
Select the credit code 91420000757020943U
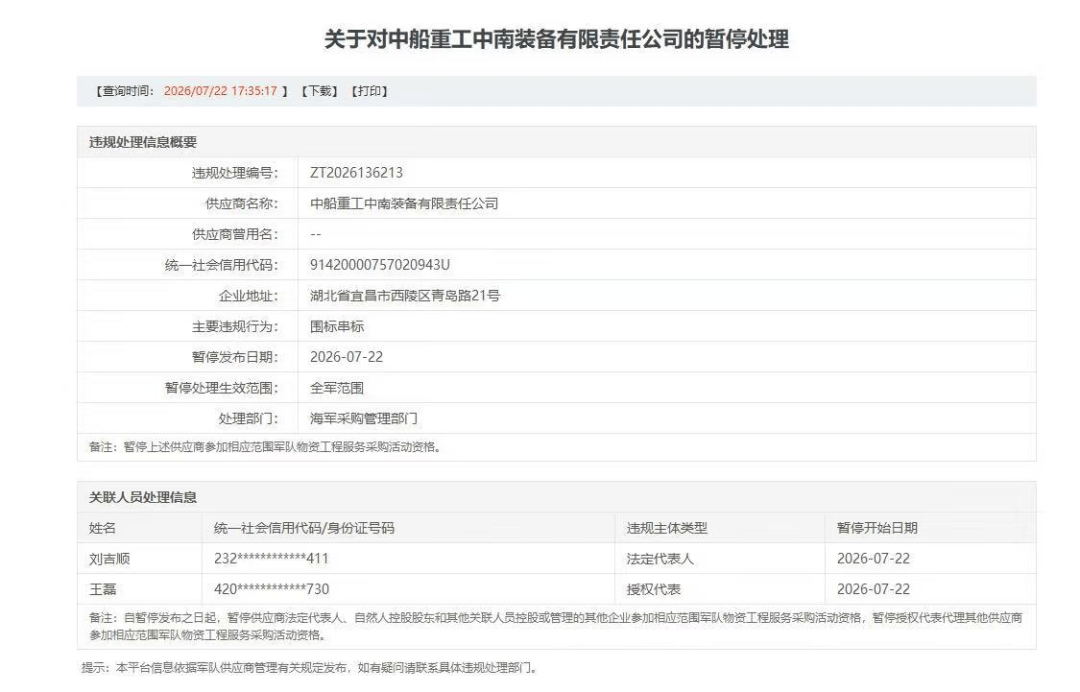click(x=380, y=265)
